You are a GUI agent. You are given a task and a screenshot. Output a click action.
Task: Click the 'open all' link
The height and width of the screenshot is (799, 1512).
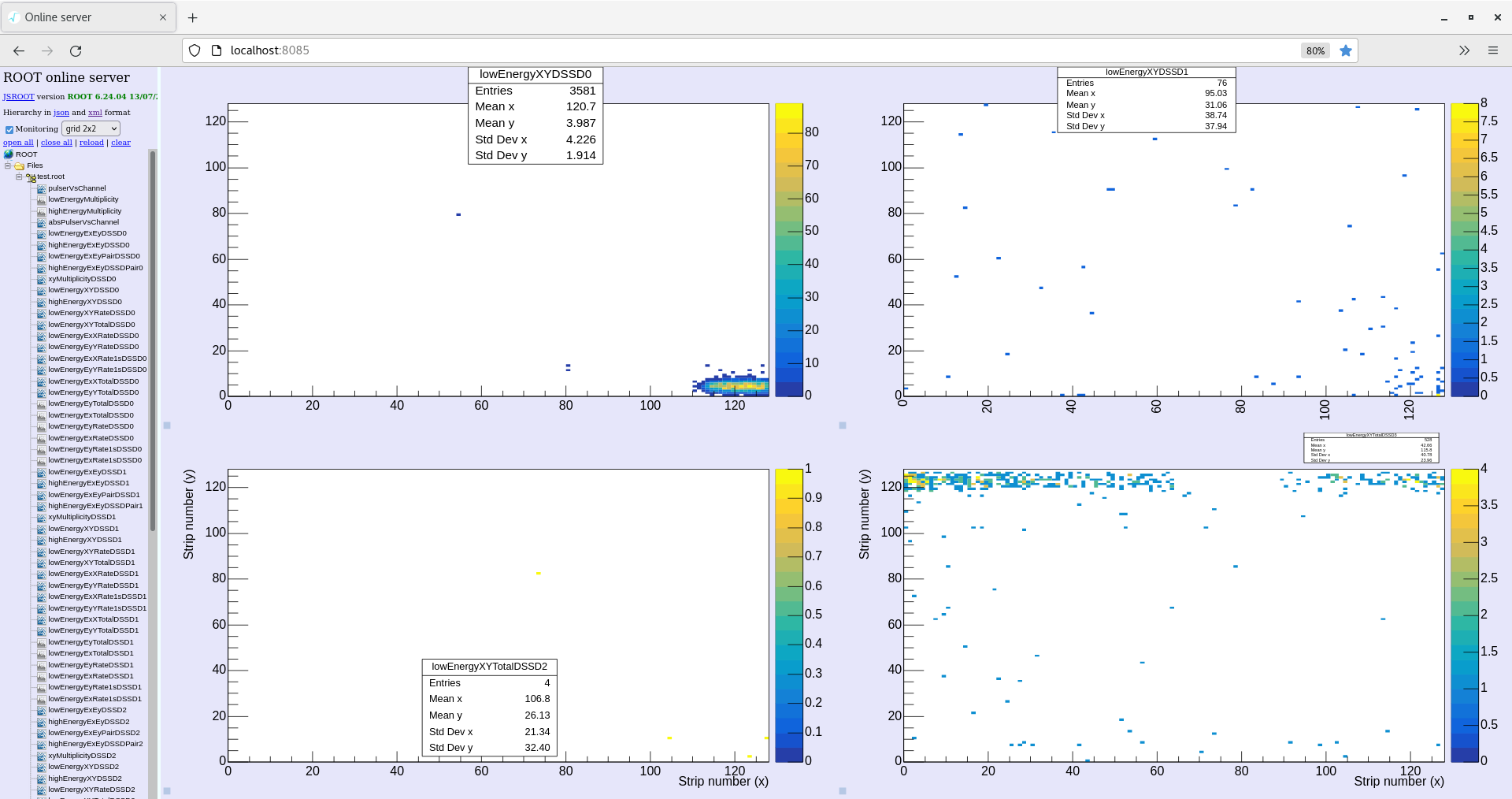click(18, 143)
